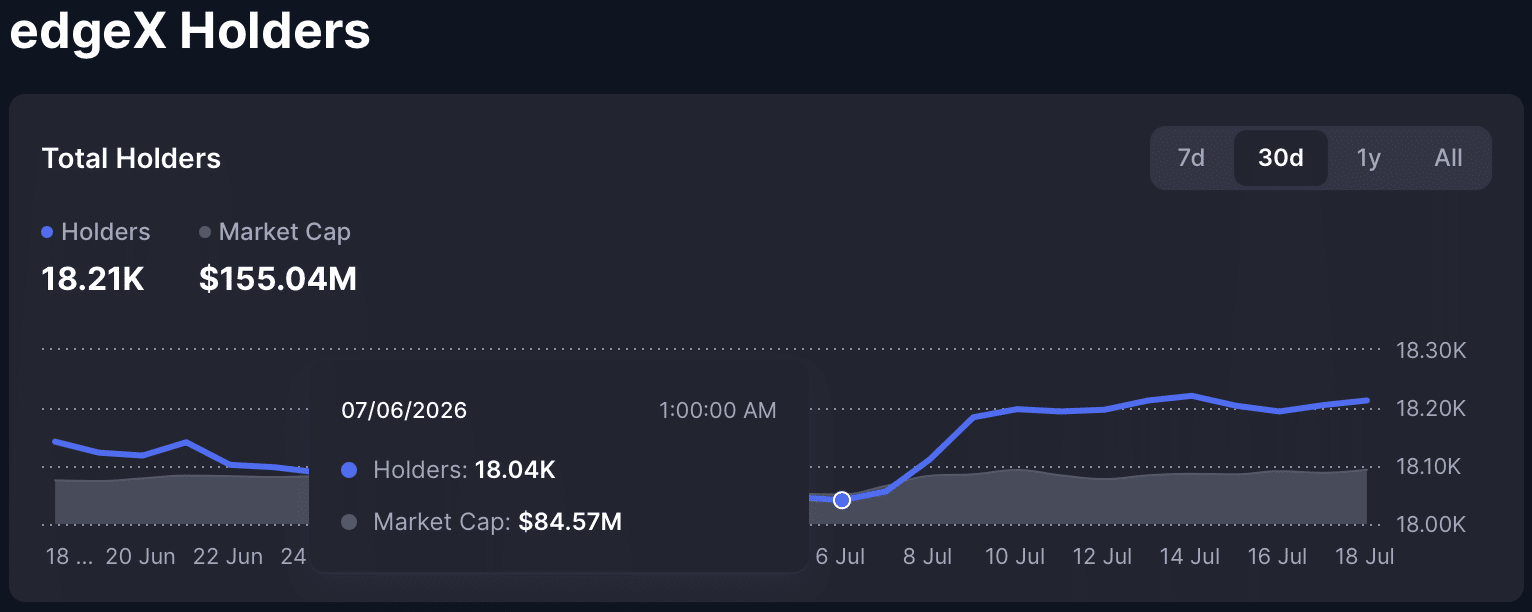Image resolution: width=1532 pixels, height=612 pixels.
Task: Click the 07/06/2026 tooltip date
Action: click(x=404, y=410)
